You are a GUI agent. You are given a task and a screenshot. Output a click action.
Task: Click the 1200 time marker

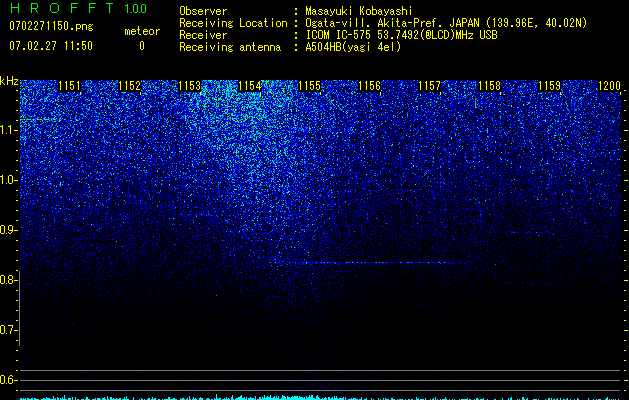tap(609, 86)
